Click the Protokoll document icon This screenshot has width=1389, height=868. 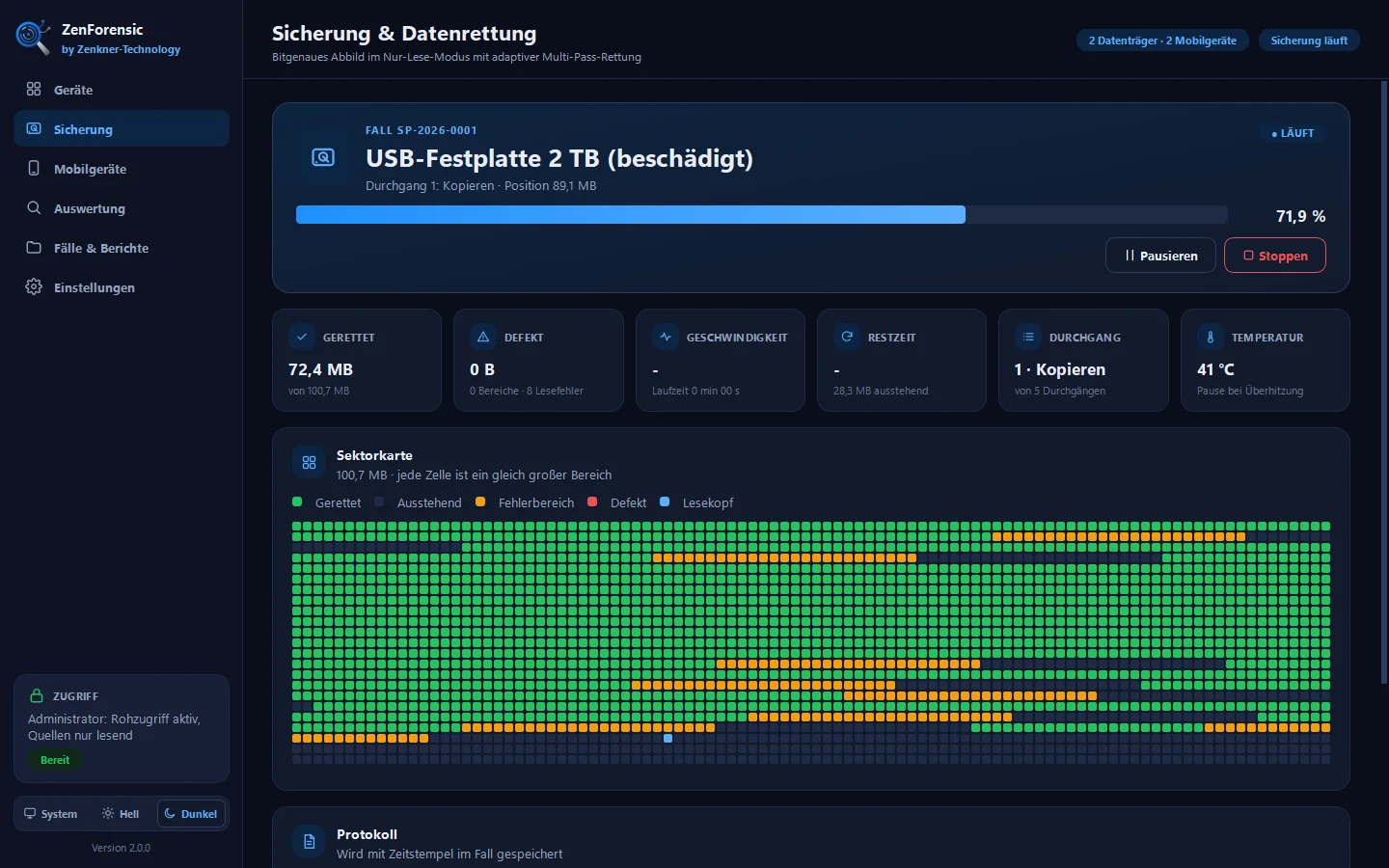point(310,842)
